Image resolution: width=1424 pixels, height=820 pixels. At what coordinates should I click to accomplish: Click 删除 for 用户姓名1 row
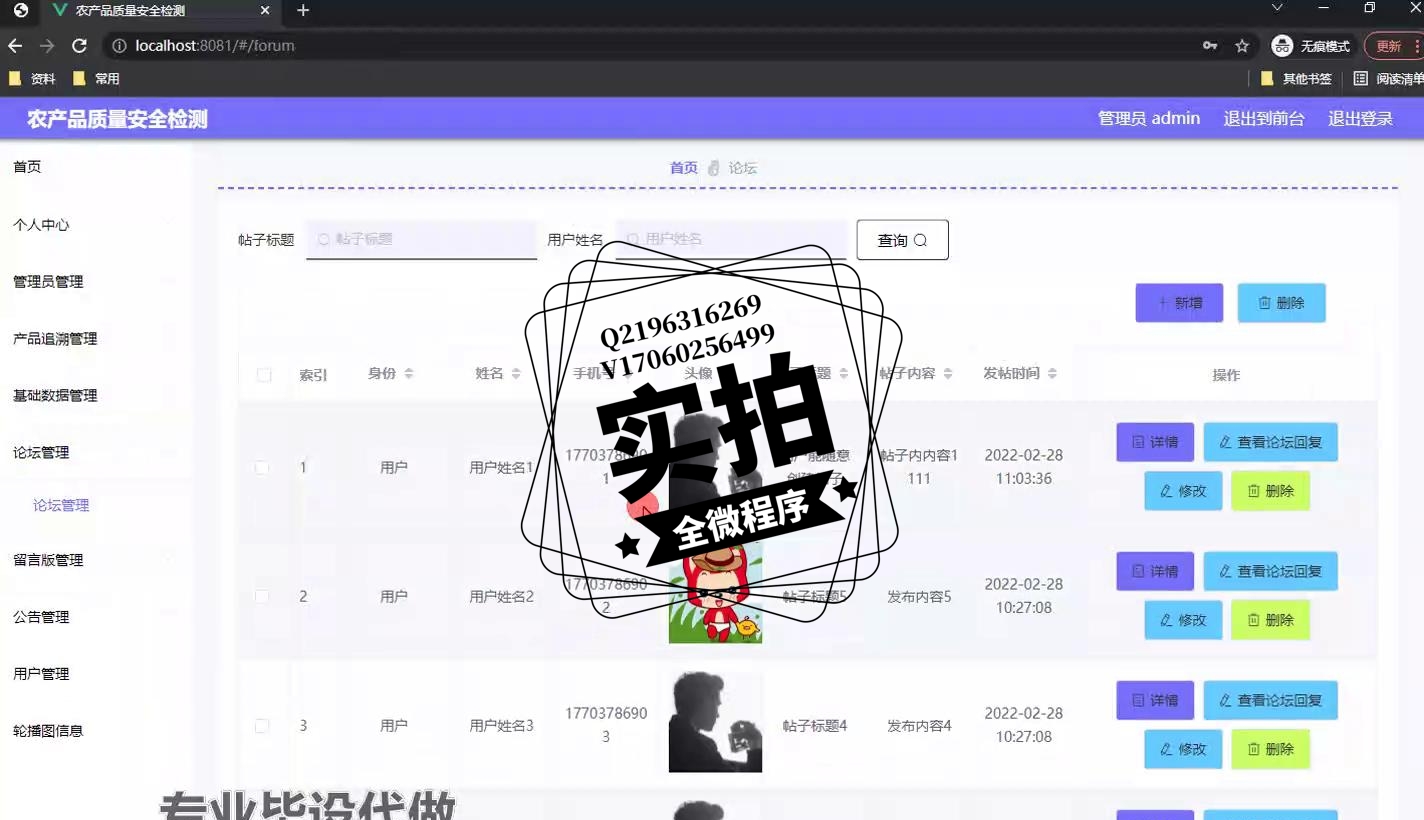(1270, 491)
